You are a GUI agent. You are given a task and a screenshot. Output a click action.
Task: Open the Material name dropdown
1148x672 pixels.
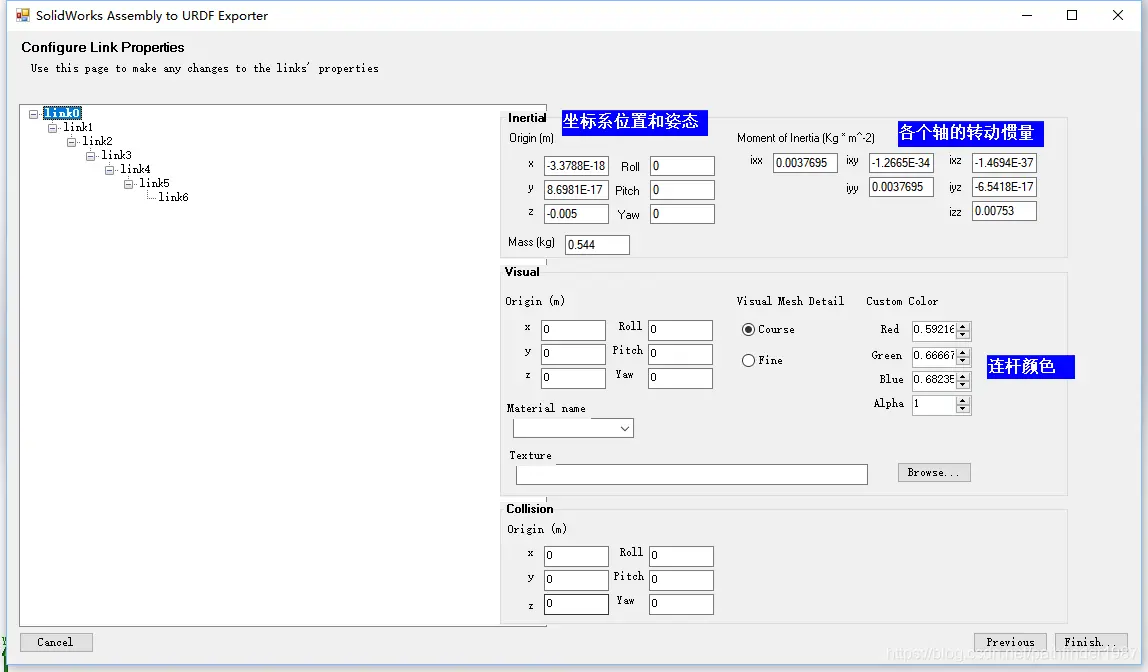point(624,429)
